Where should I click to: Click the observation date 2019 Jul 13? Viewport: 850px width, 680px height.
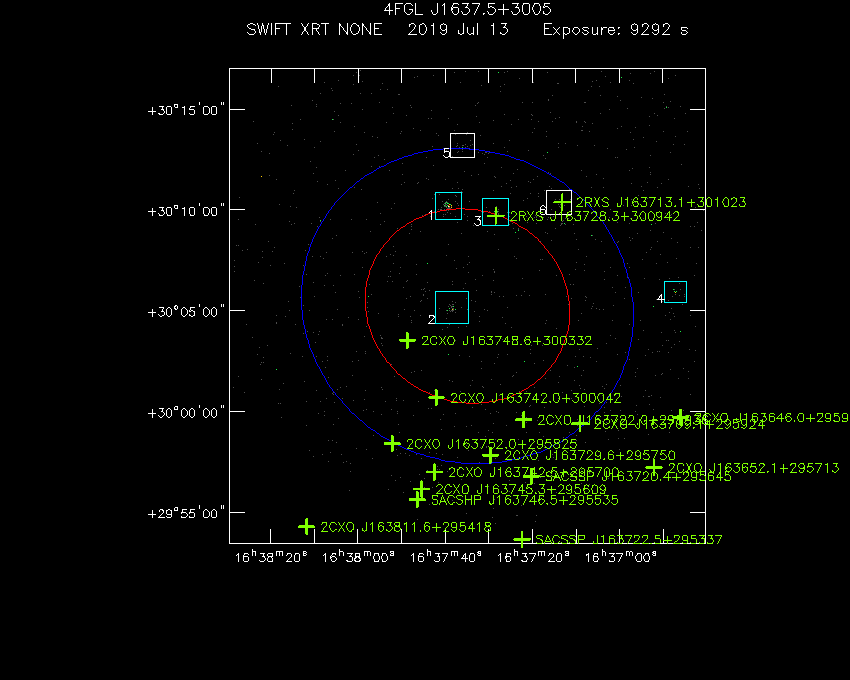(x=458, y=29)
